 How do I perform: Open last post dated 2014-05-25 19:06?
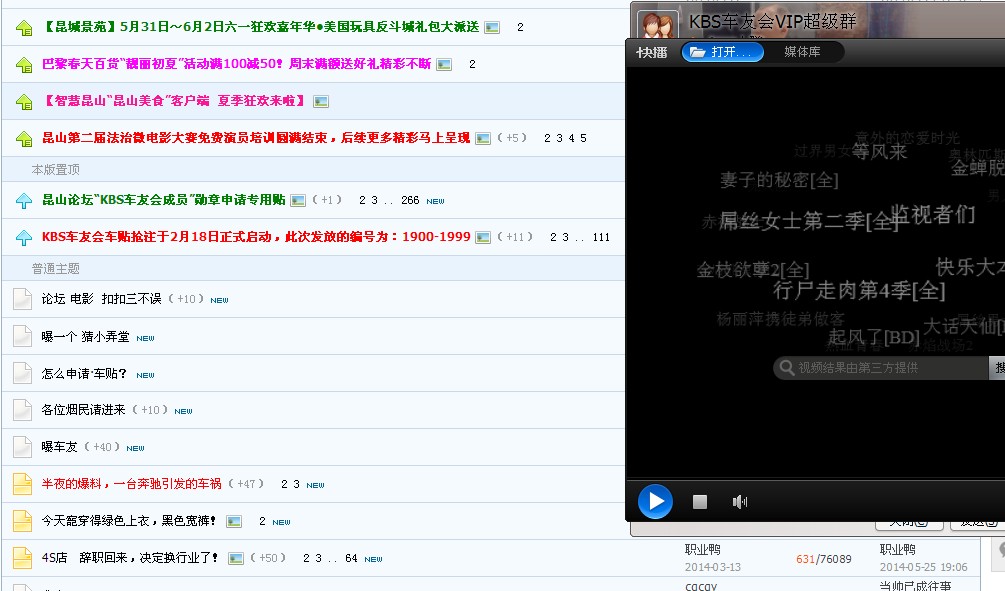pos(924,567)
